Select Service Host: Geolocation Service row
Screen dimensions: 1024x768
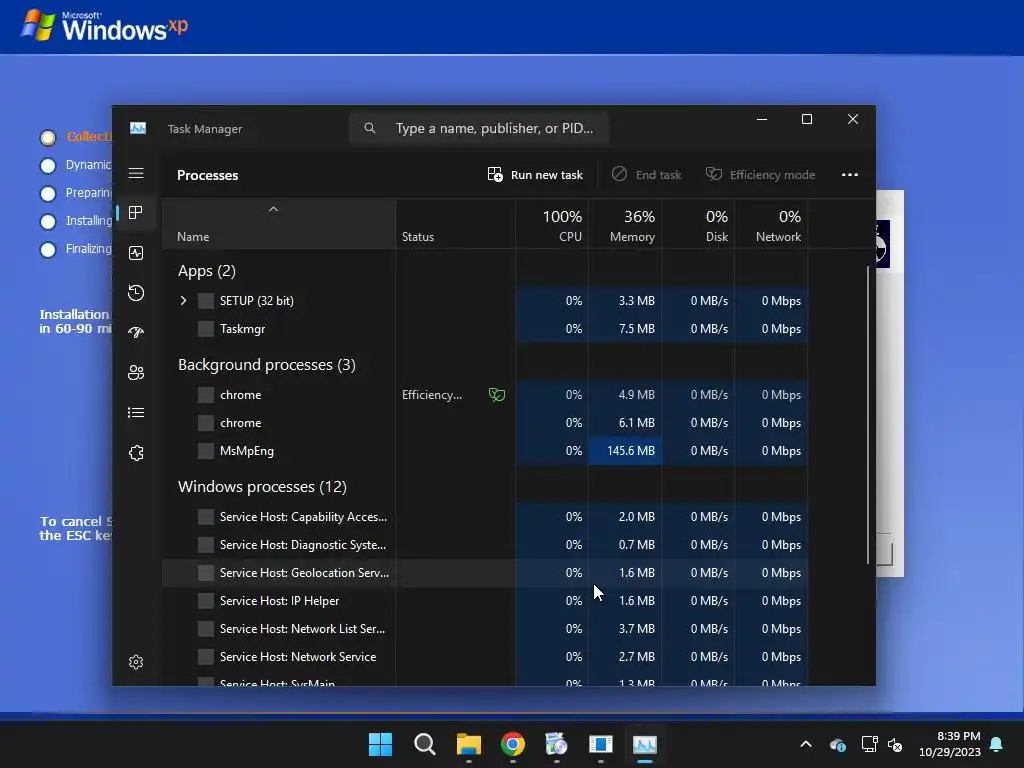tap(485, 573)
